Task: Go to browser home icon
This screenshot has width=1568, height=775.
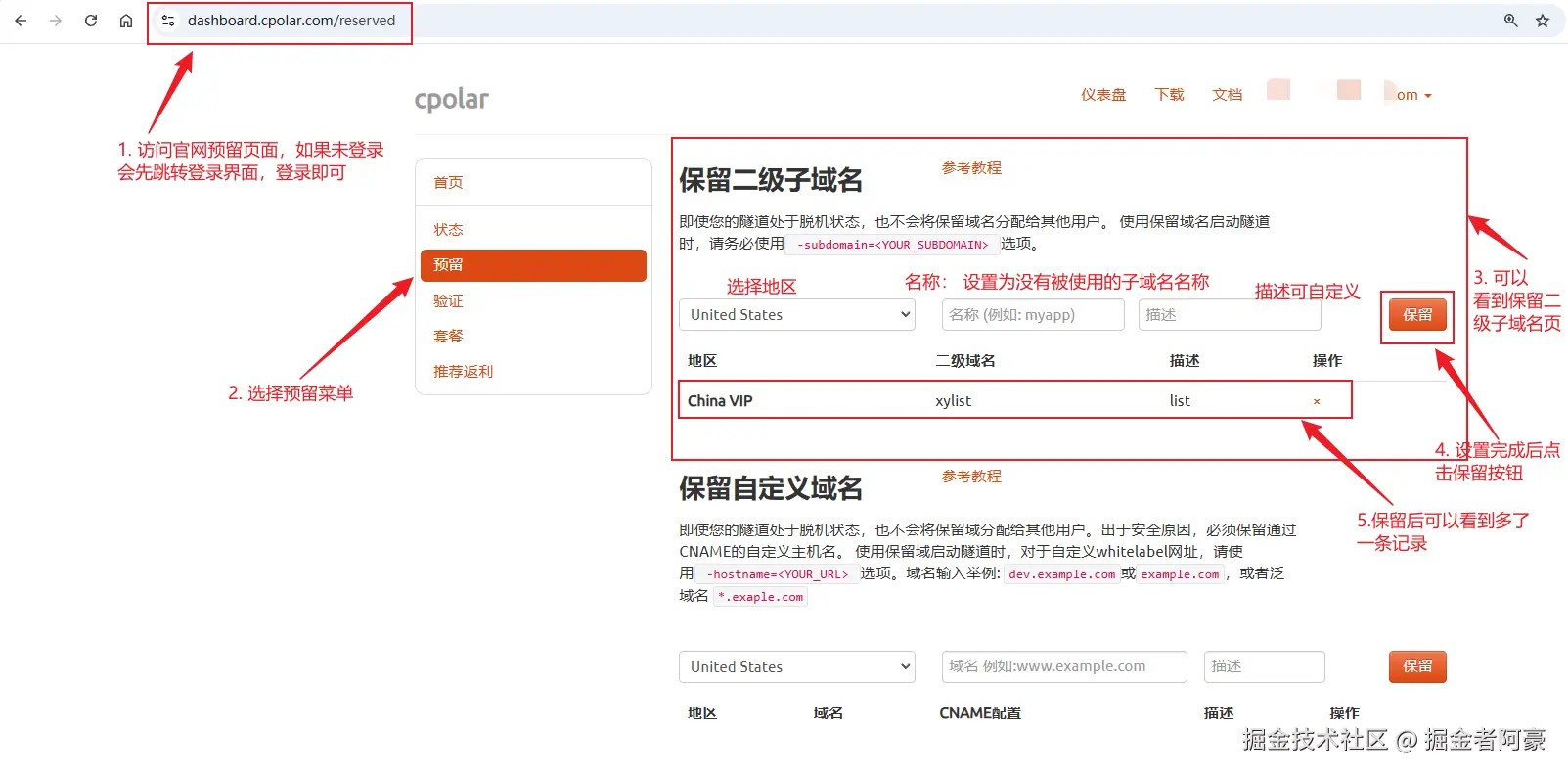Action: click(x=126, y=21)
